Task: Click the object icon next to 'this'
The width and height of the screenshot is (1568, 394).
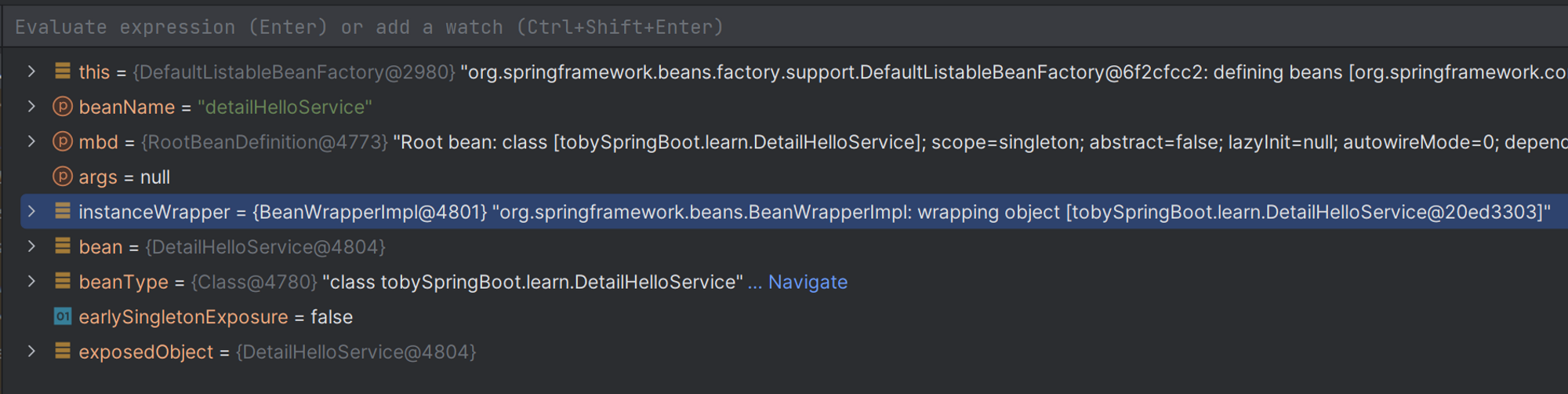Action: click(x=63, y=71)
